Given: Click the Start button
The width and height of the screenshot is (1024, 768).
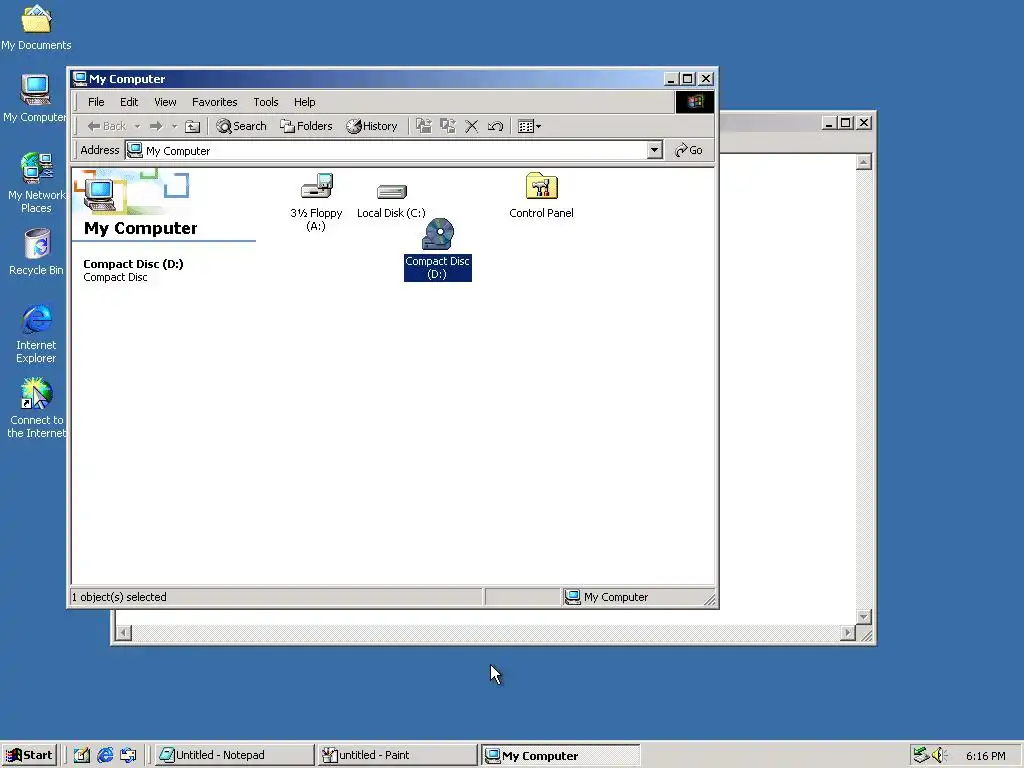Looking at the screenshot, I should (x=29, y=755).
